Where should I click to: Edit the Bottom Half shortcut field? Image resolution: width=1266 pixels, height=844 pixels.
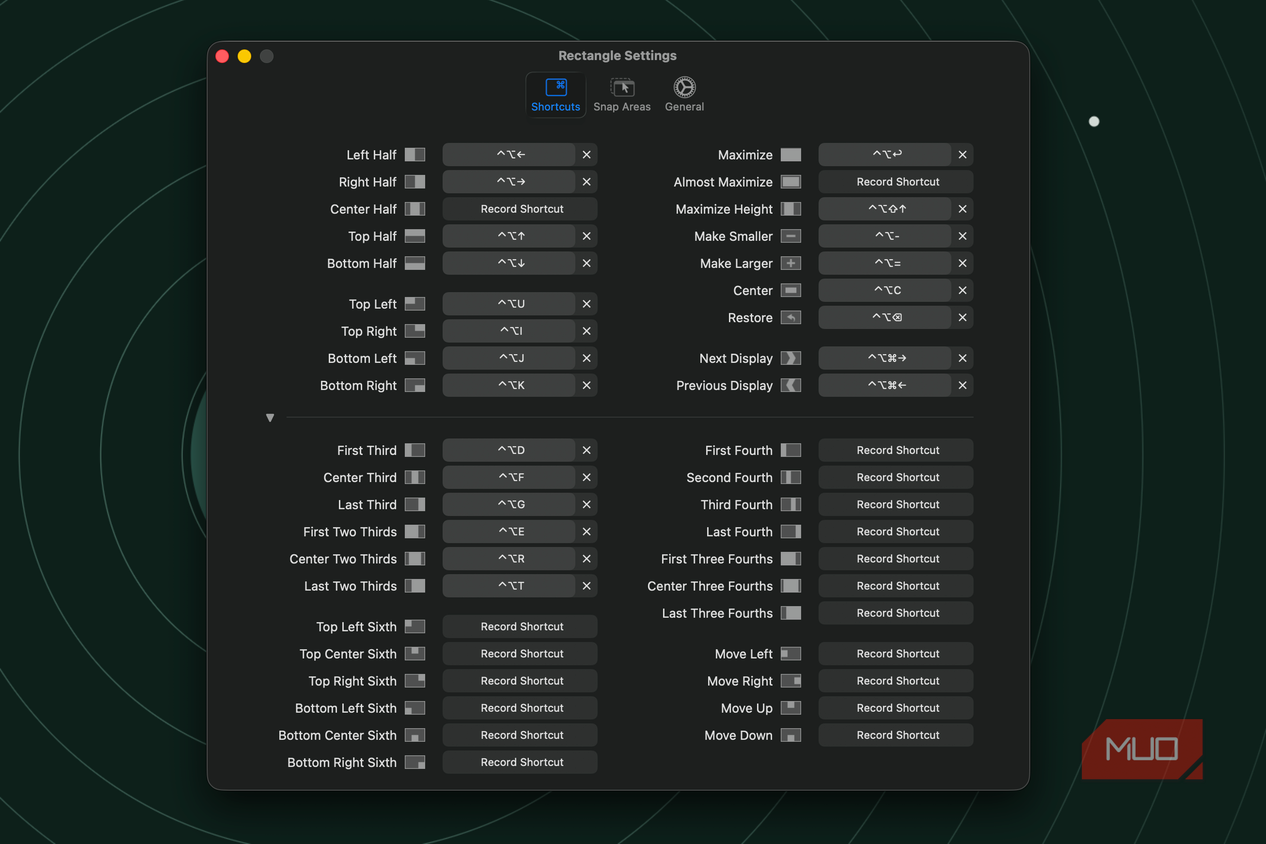point(509,263)
